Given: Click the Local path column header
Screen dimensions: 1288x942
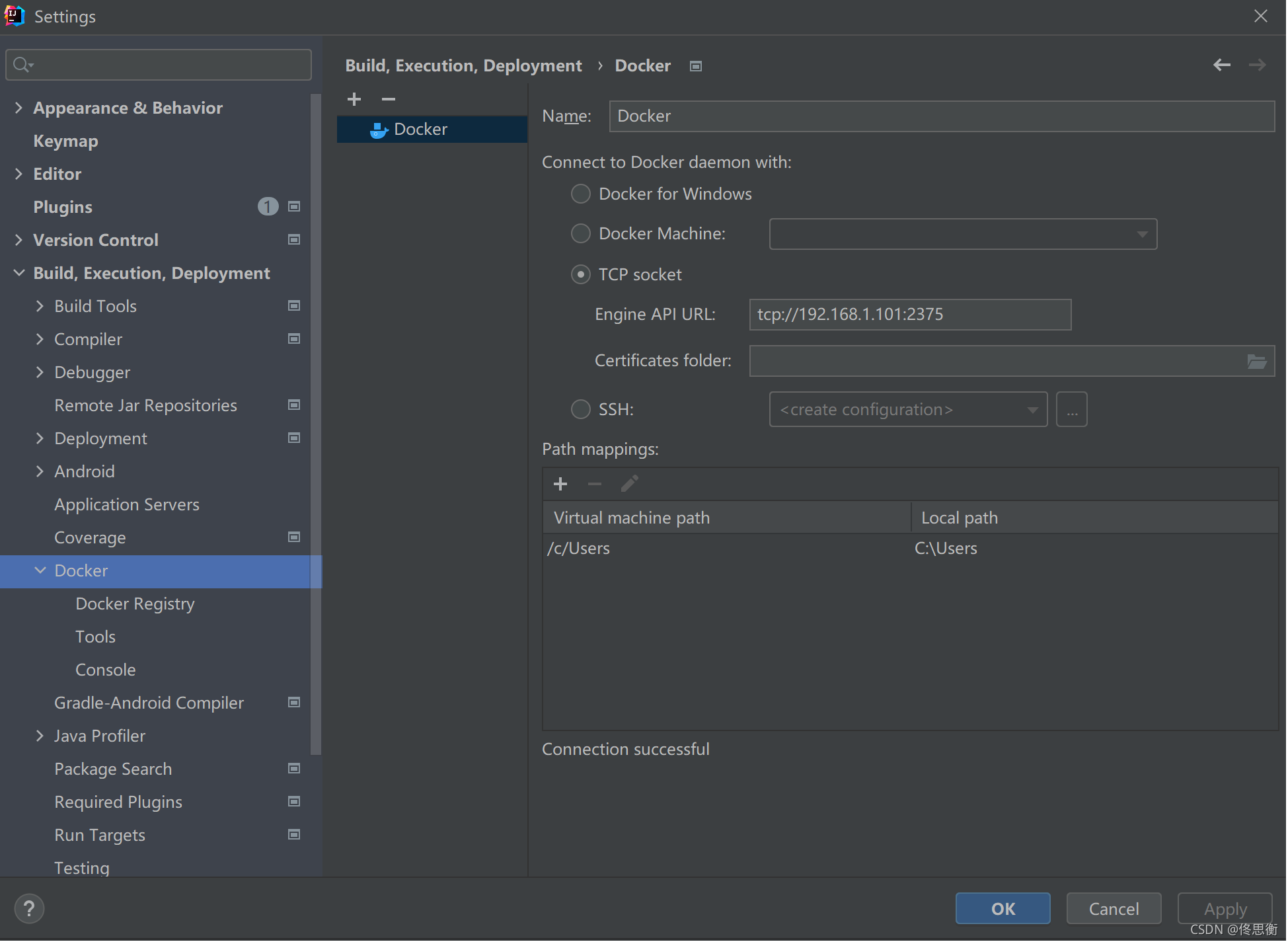Looking at the screenshot, I should click(x=1094, y=518).
